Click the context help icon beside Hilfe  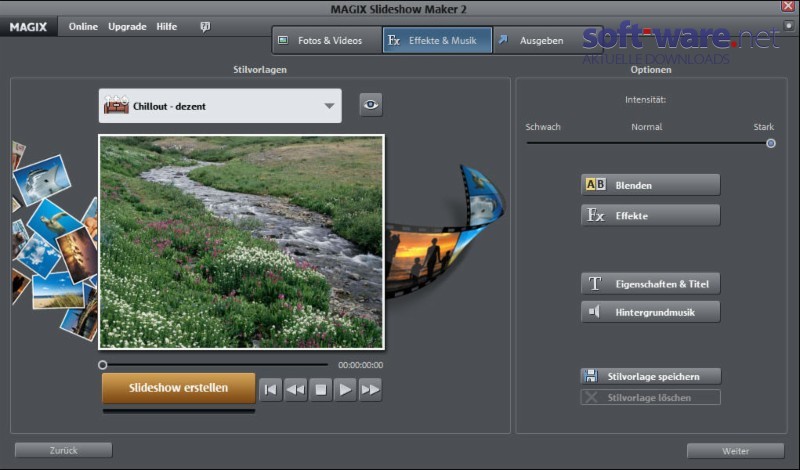pos(205,27)
